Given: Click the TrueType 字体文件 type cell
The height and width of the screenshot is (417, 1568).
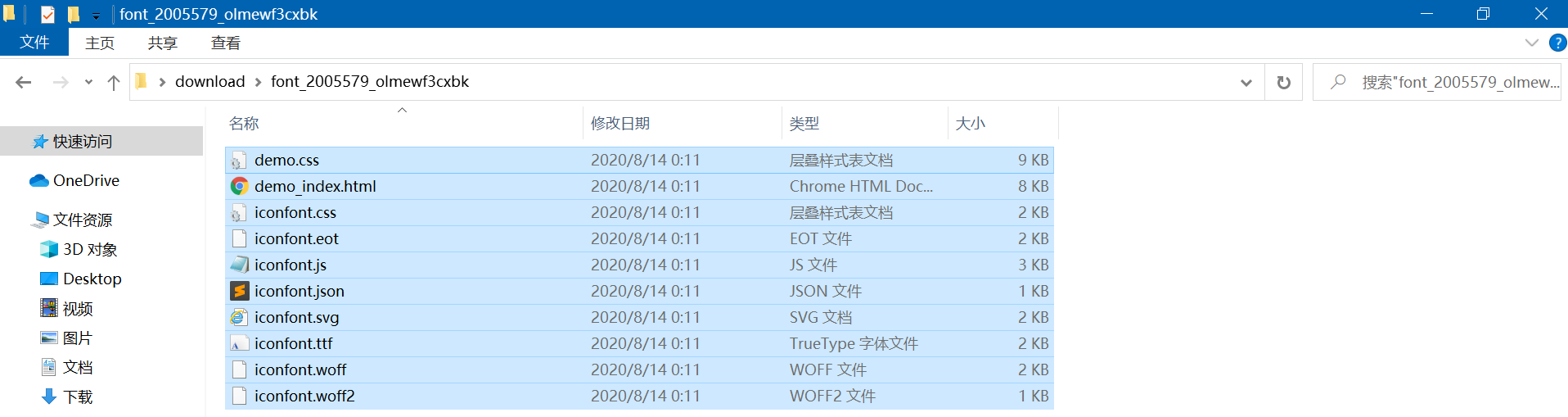Looking at the screenshot, I should pos(854,344).
